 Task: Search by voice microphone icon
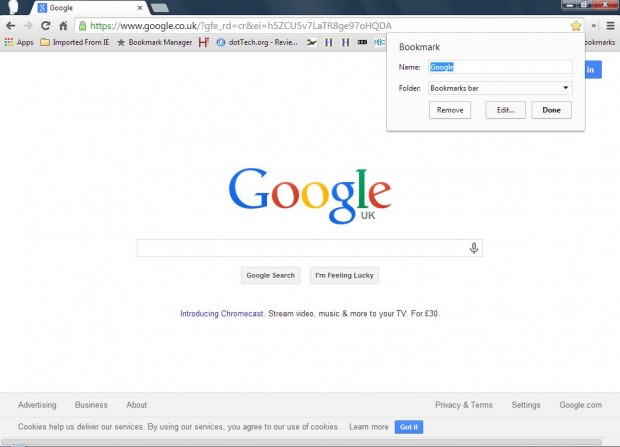[474, 248]
